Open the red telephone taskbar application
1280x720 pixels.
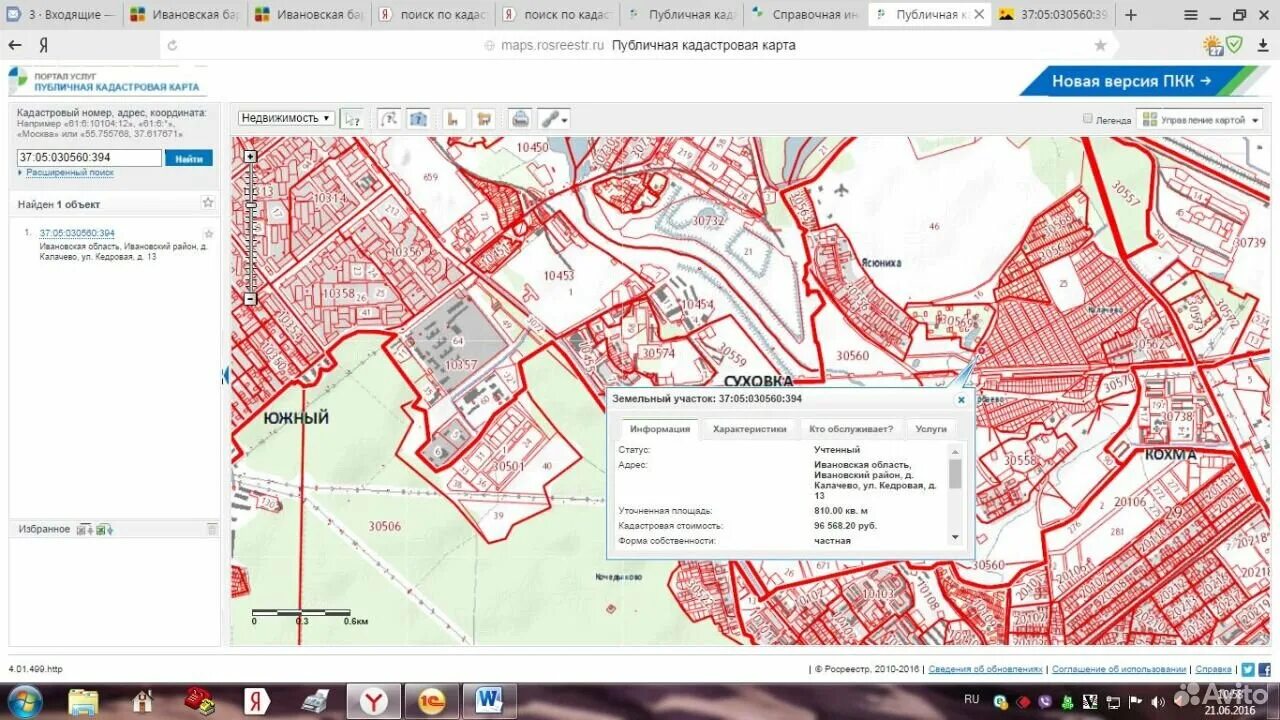[x=200, y=701]
